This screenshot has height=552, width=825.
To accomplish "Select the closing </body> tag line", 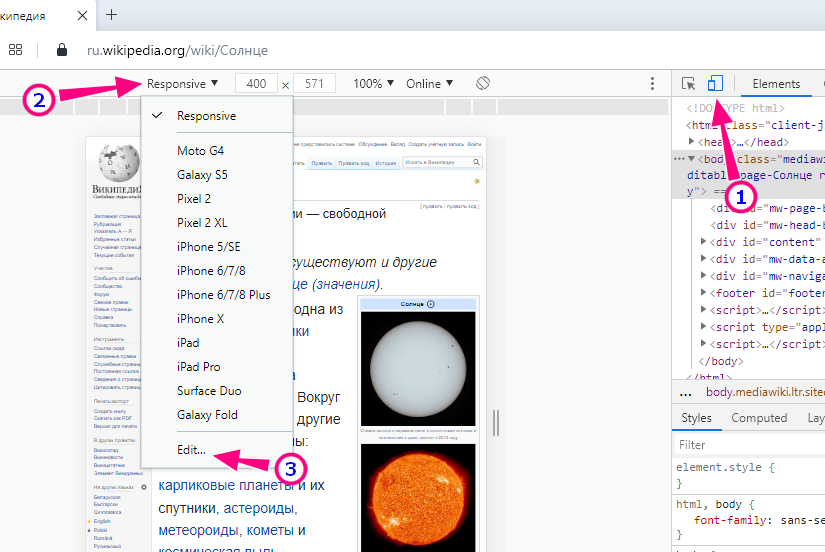I will [720, 361].
